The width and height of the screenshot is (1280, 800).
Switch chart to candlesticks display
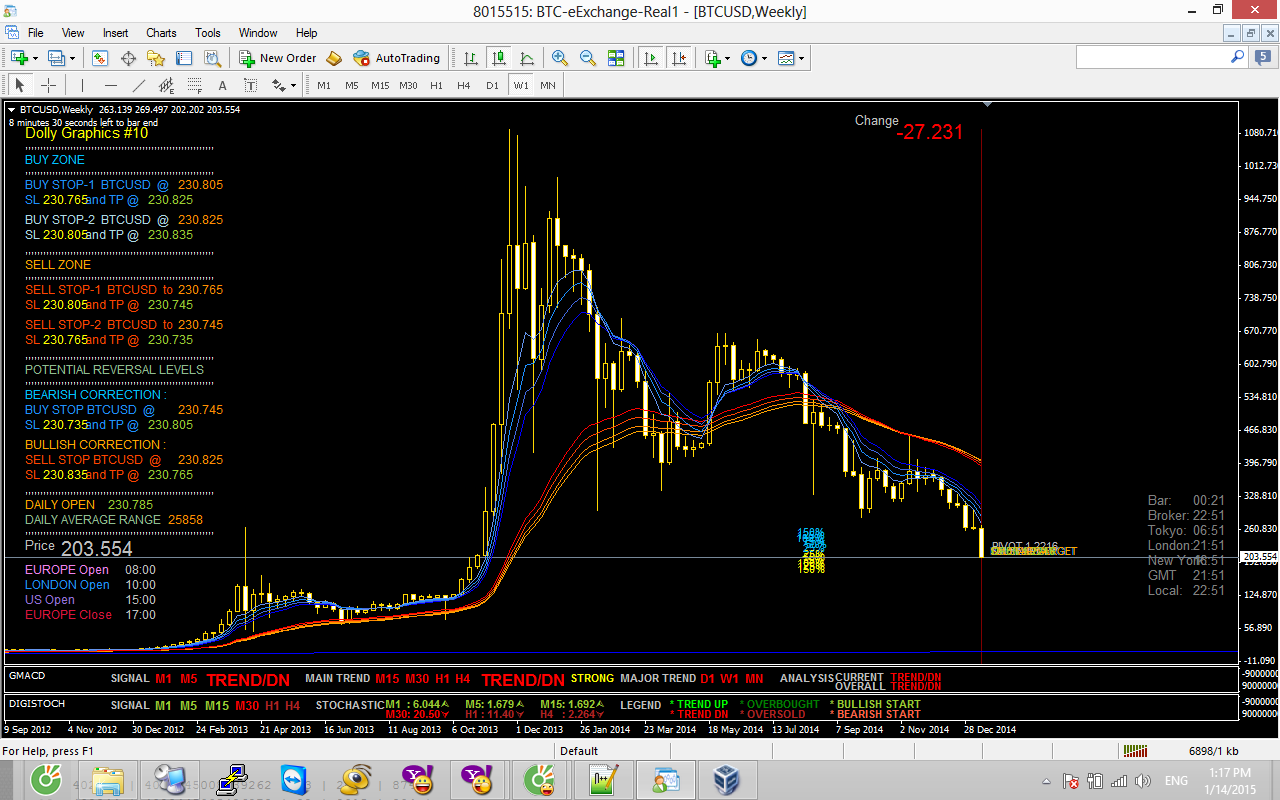(499, 58)
